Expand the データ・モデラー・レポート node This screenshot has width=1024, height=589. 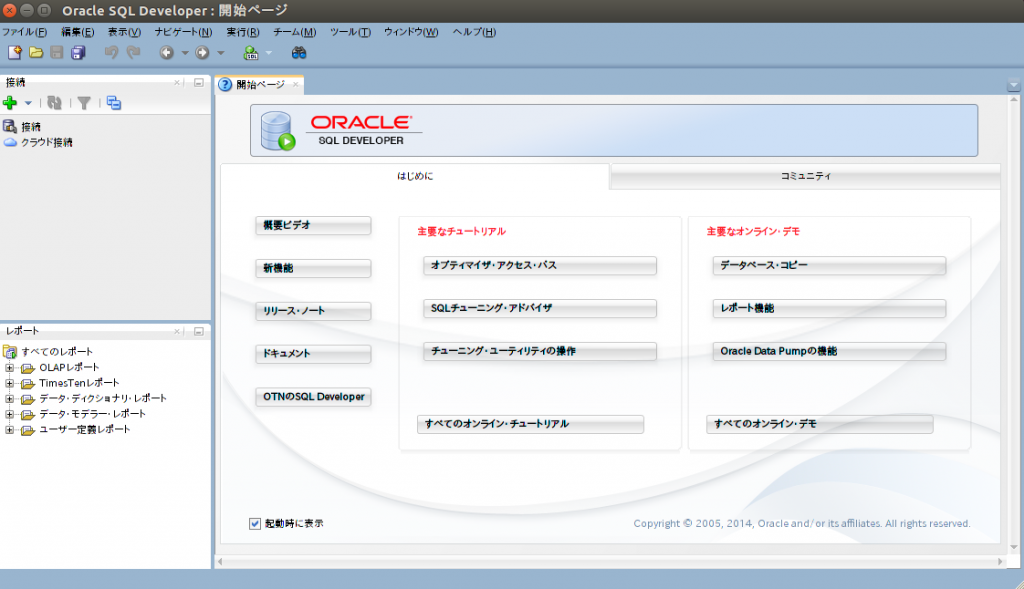tap(9, 414)
